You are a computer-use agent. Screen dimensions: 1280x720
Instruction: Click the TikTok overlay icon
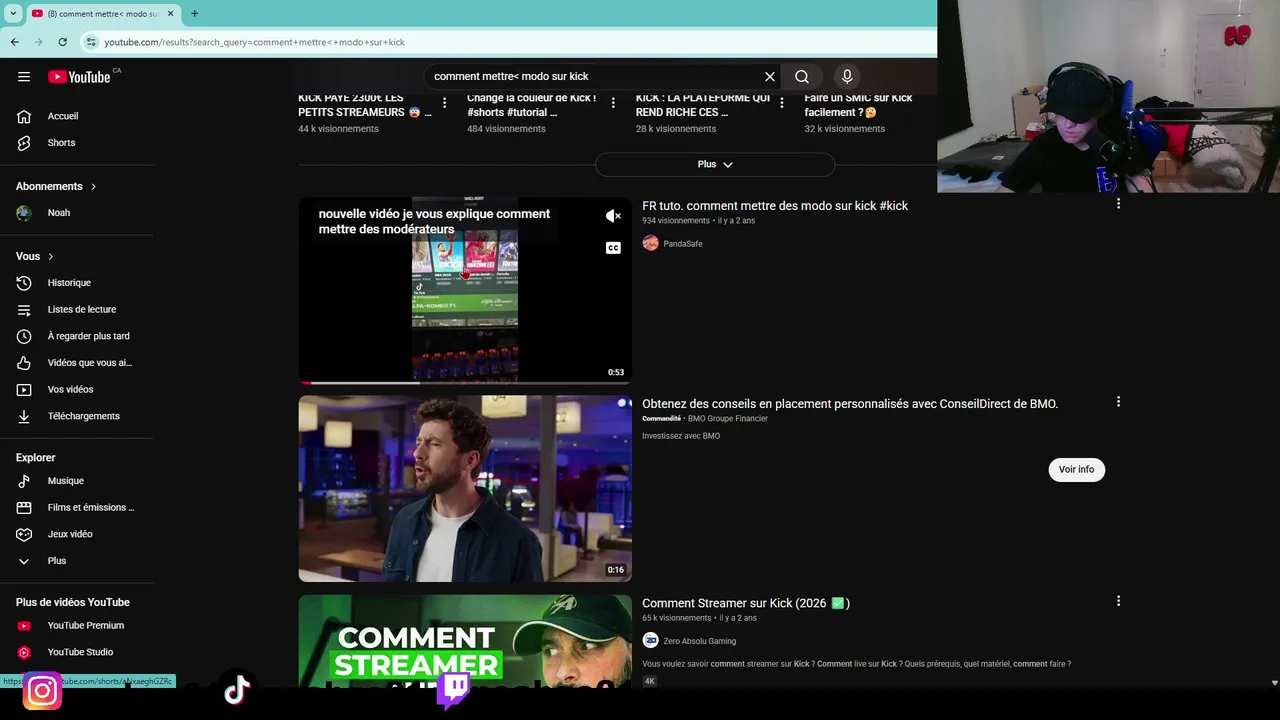(237, 689)
